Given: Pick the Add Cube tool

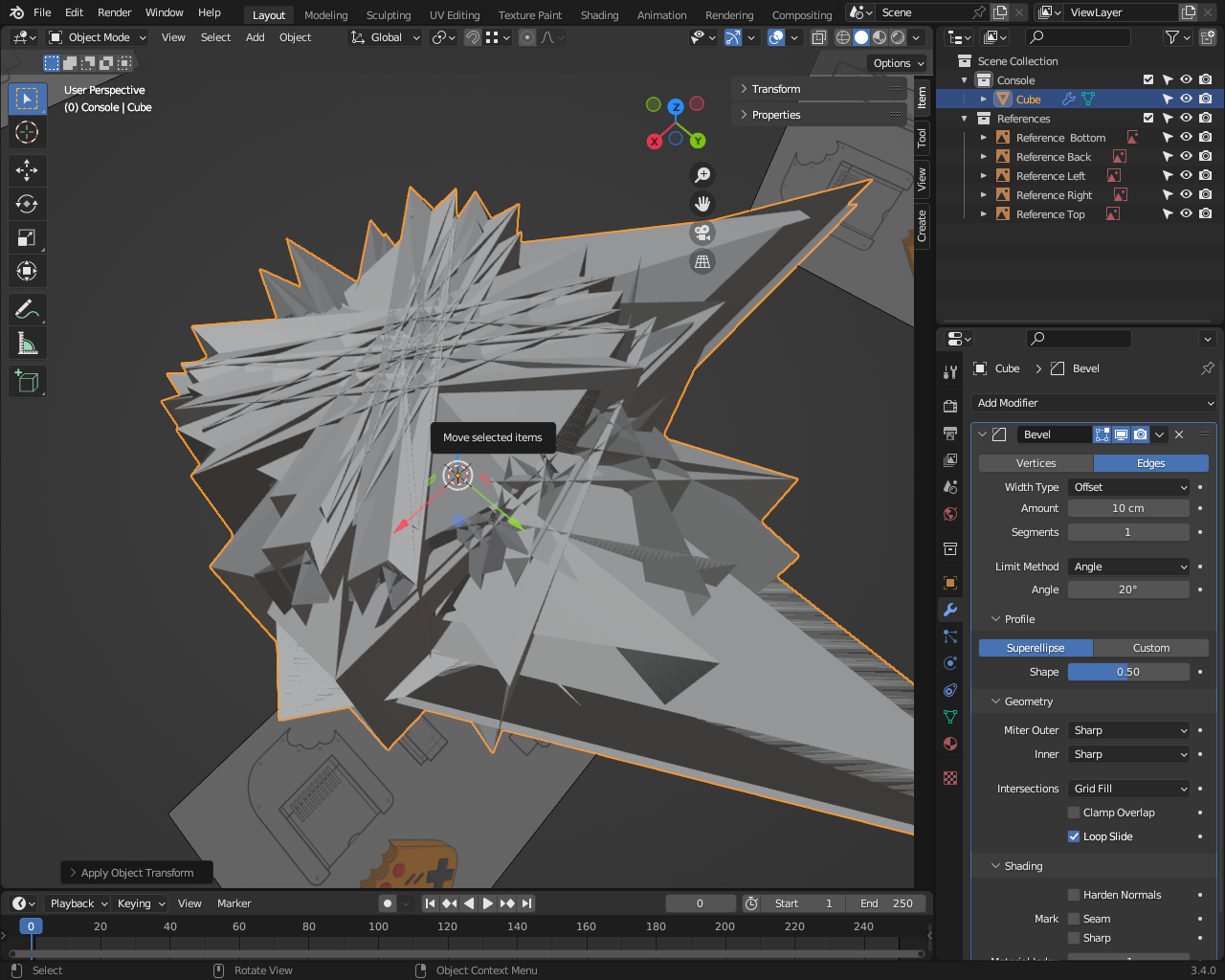Looking at the screenshot, I should tap(27, 382).
